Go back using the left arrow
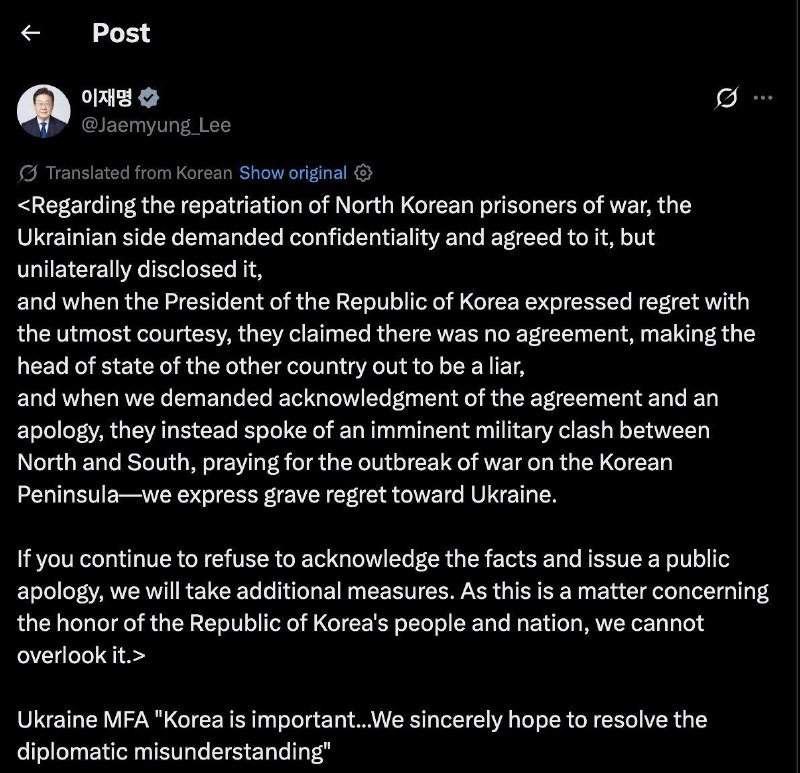 (x=31, y=33)
